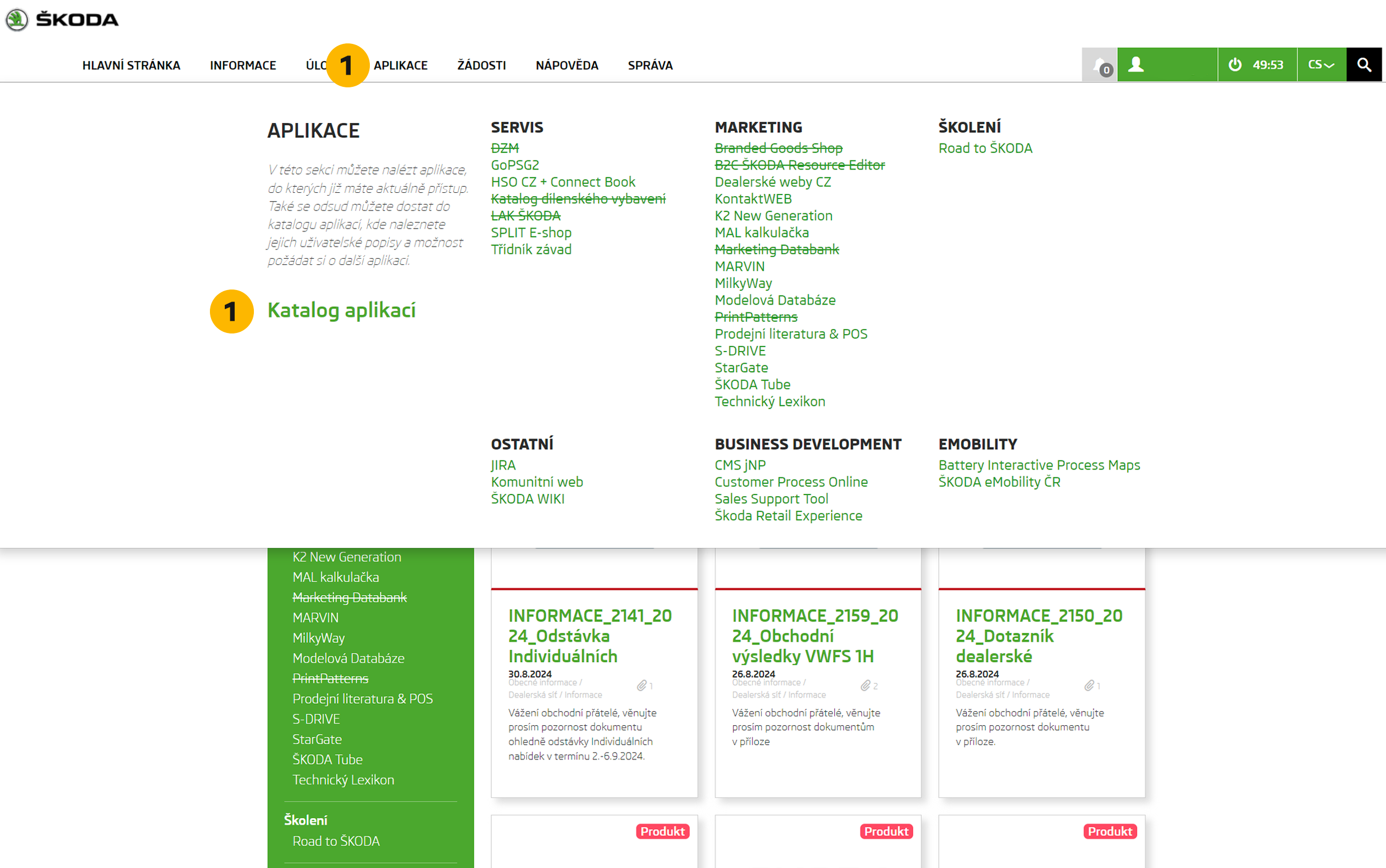Open Komunitní web link

(x=537, y=482)
